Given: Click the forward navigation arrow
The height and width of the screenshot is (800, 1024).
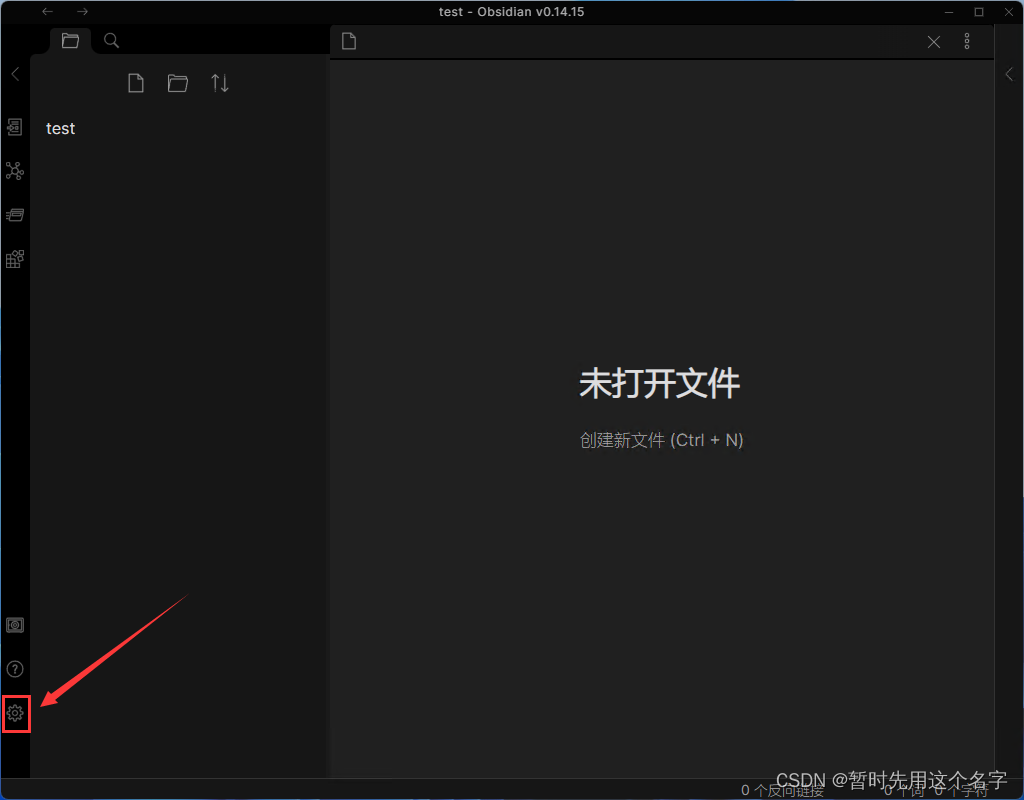Looking at the screenshot, I should coord(82,11).
